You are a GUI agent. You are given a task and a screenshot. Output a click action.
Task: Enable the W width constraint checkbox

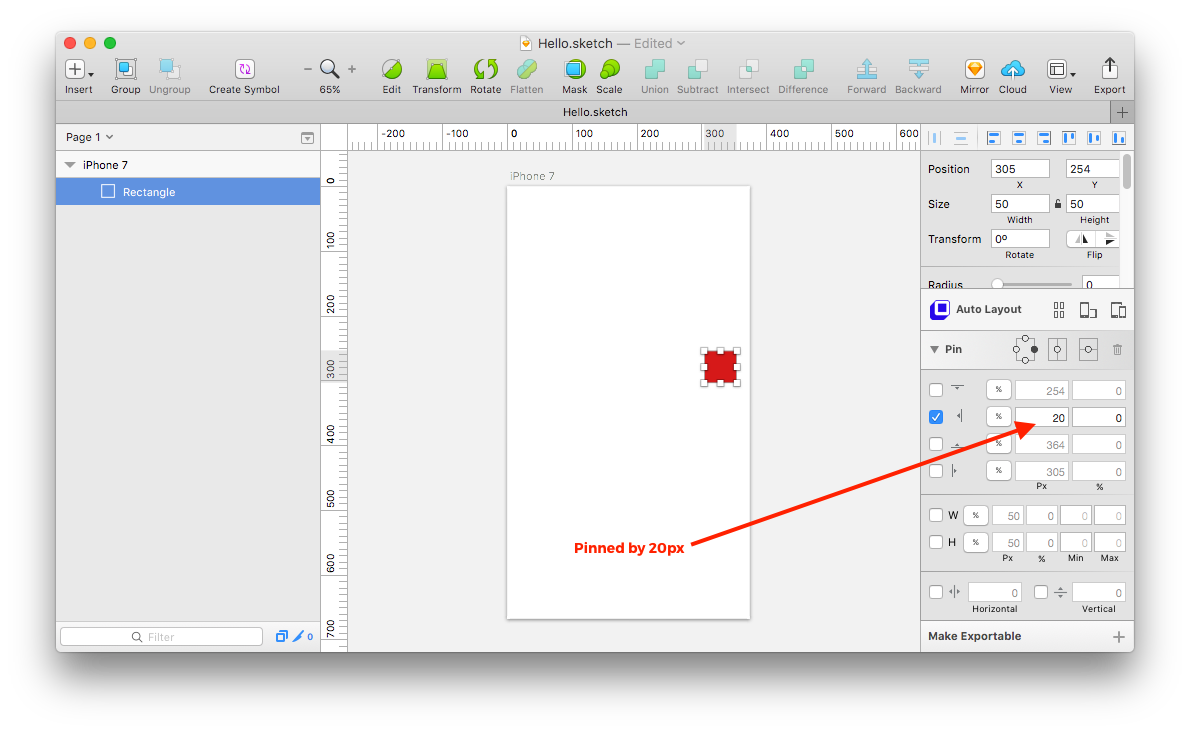(x=936, y=515)
